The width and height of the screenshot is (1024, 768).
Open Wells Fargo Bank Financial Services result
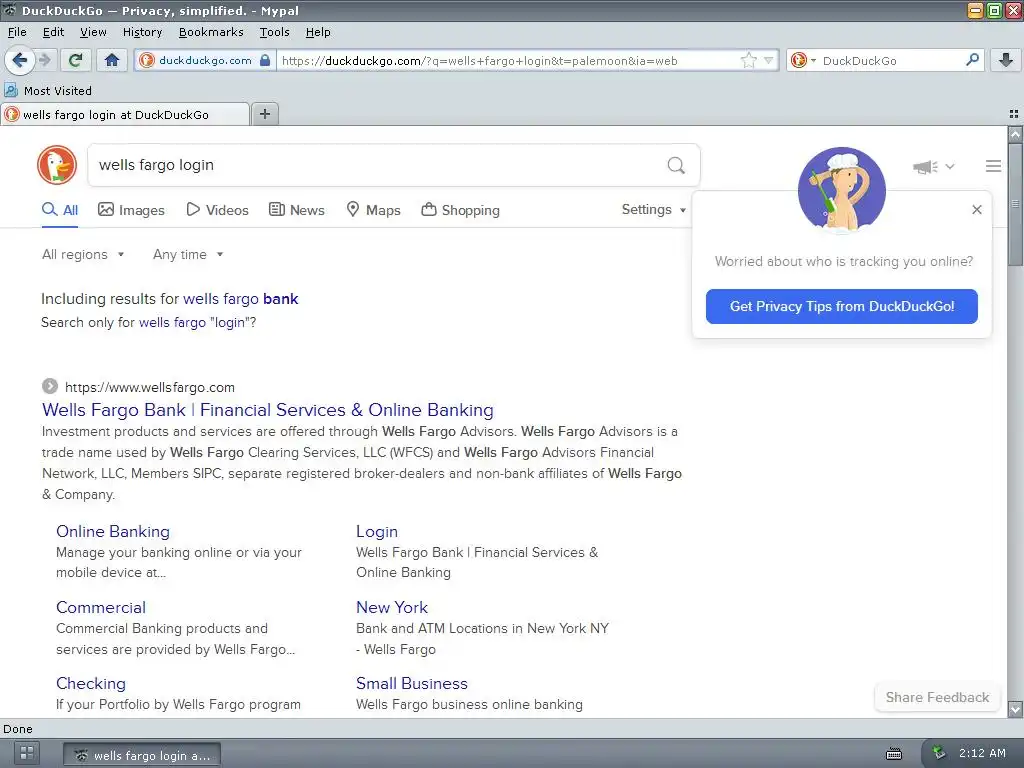click(268, 410)
